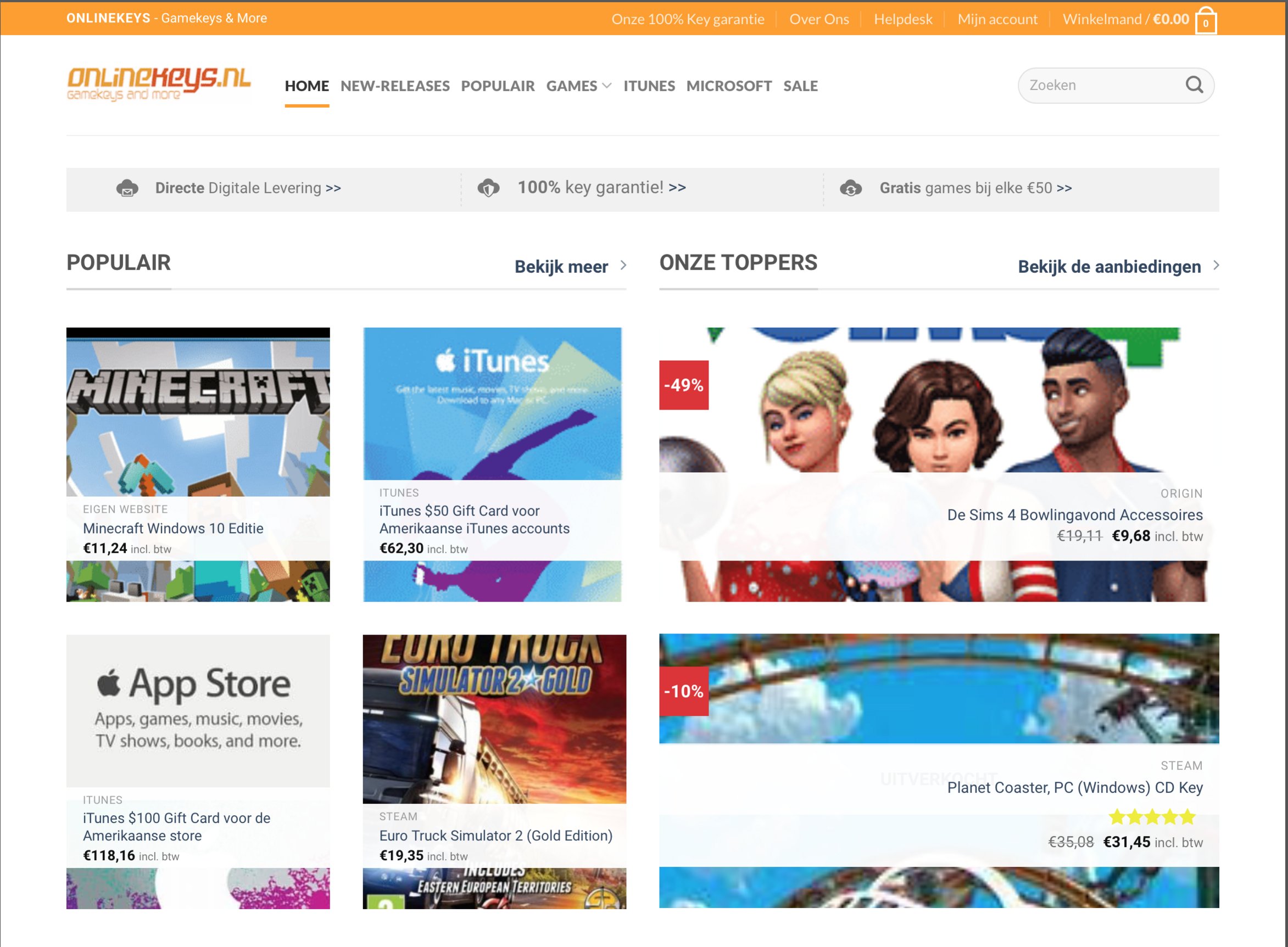Click the Bekijk meer link
Image resolution: width=1288 pixels, height=947 pixels.
pyautogui.click(x=561, y=267)
